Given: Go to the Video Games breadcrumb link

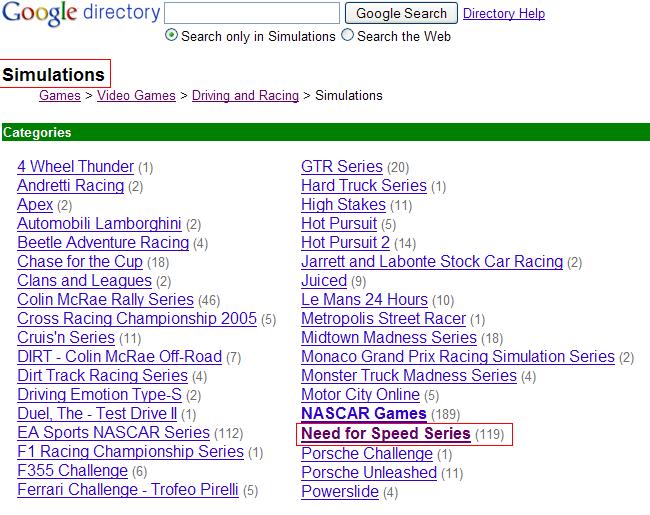Looking at the screenshot, I should [136, 95].
